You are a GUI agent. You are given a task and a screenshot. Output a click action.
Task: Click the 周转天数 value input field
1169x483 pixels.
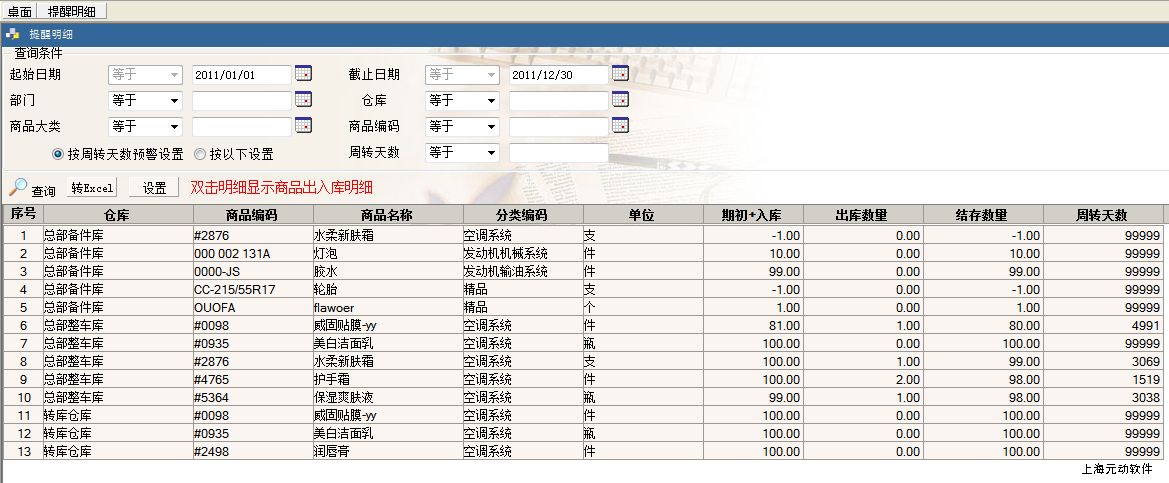[558, 153]
